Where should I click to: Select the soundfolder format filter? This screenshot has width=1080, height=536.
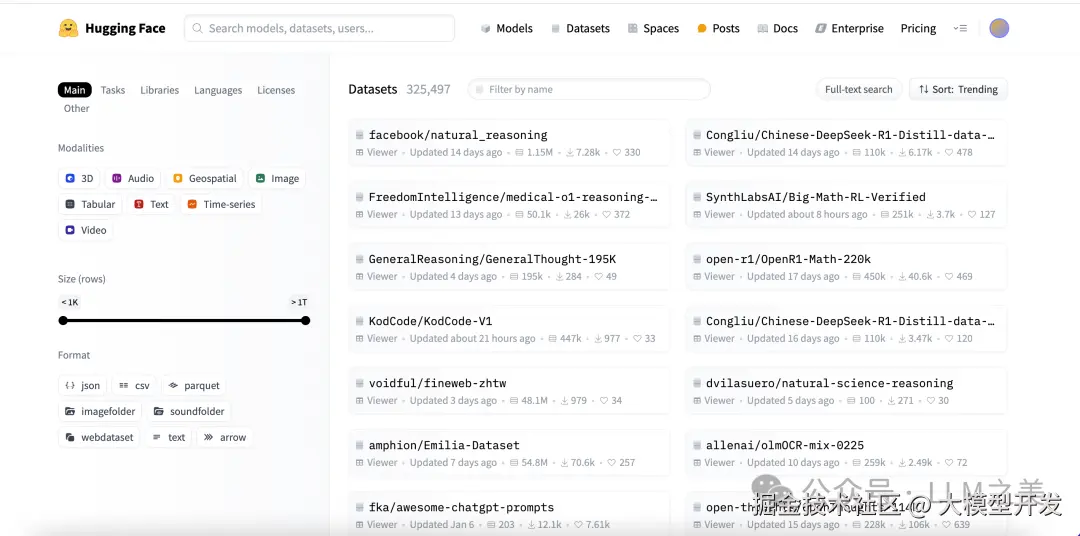pos(189,411)
